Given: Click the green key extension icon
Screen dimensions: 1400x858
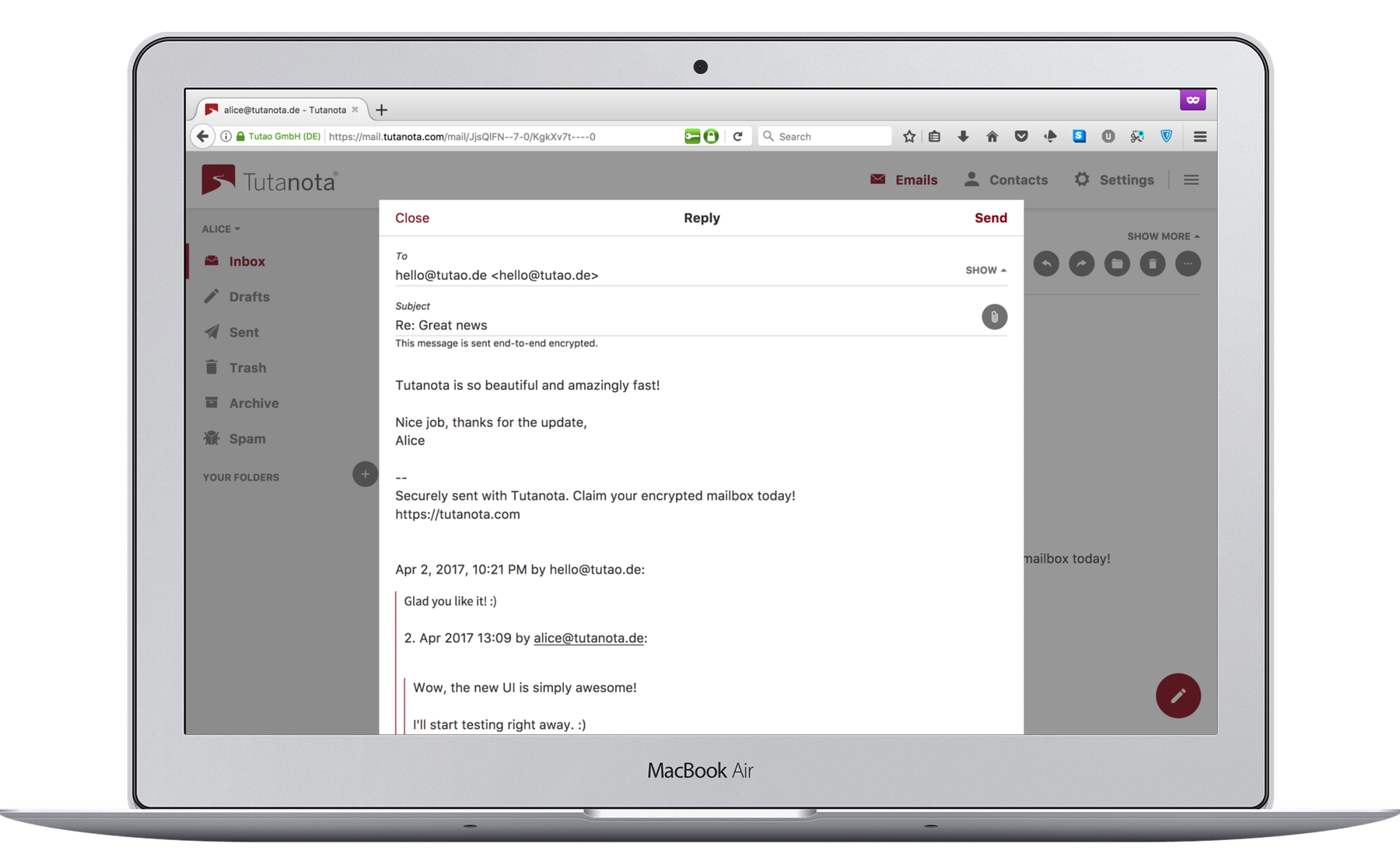Looking at the screenshot, I should (x=691, y=136).
